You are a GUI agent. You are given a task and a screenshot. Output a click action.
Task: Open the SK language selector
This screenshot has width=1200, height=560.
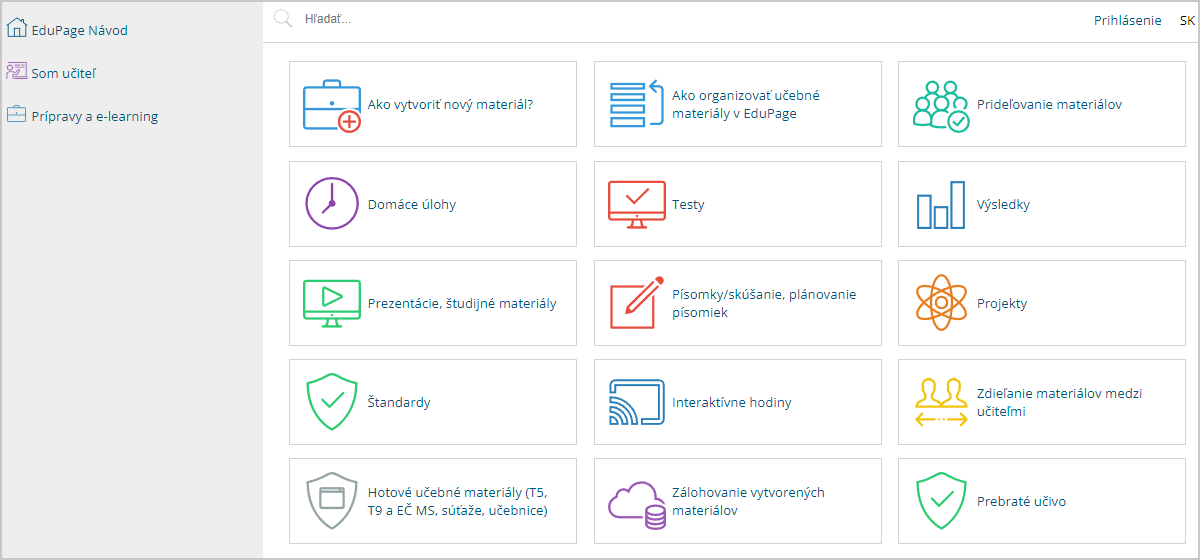(x=1187, y=20)
